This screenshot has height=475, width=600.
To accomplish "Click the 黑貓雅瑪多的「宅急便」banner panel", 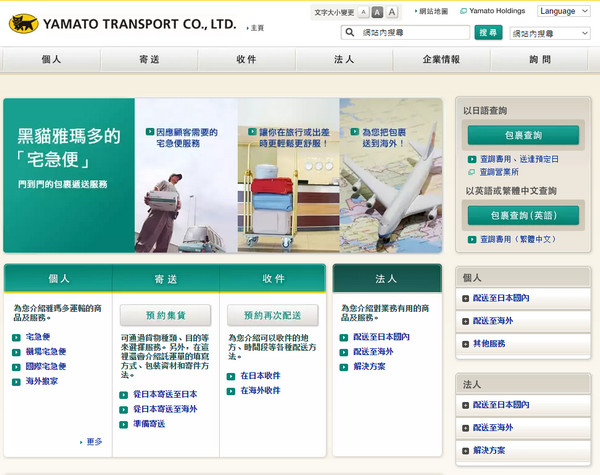I will tap(69, 175).
